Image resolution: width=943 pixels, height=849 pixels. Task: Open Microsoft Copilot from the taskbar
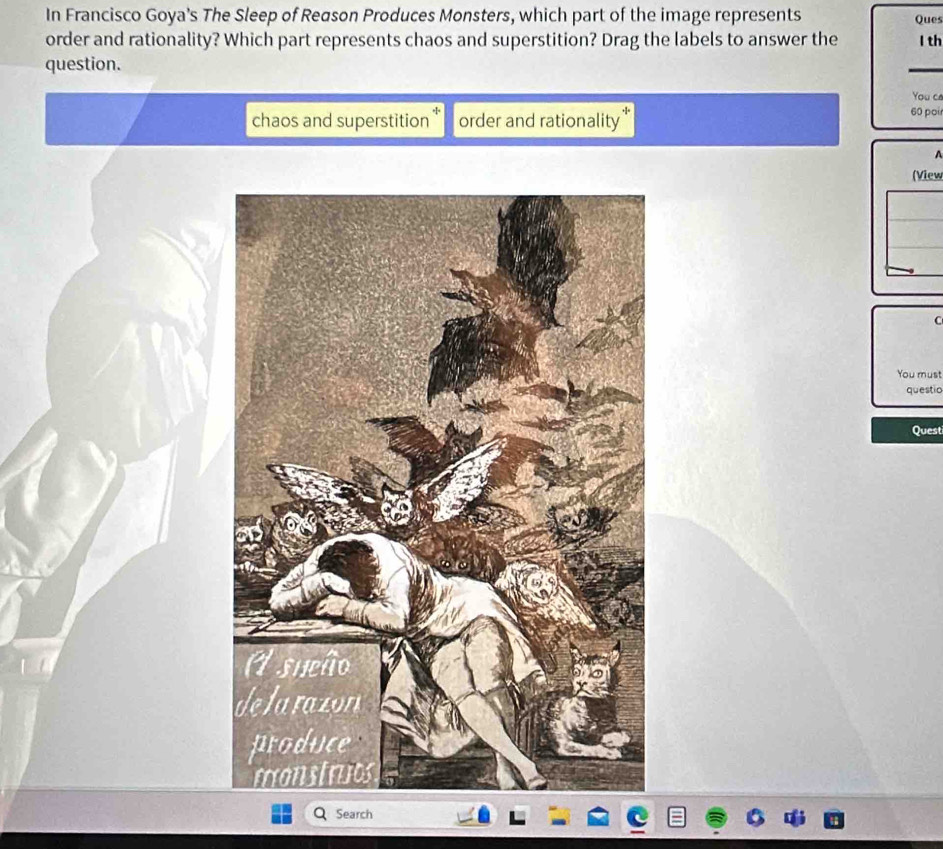point(755,817)
